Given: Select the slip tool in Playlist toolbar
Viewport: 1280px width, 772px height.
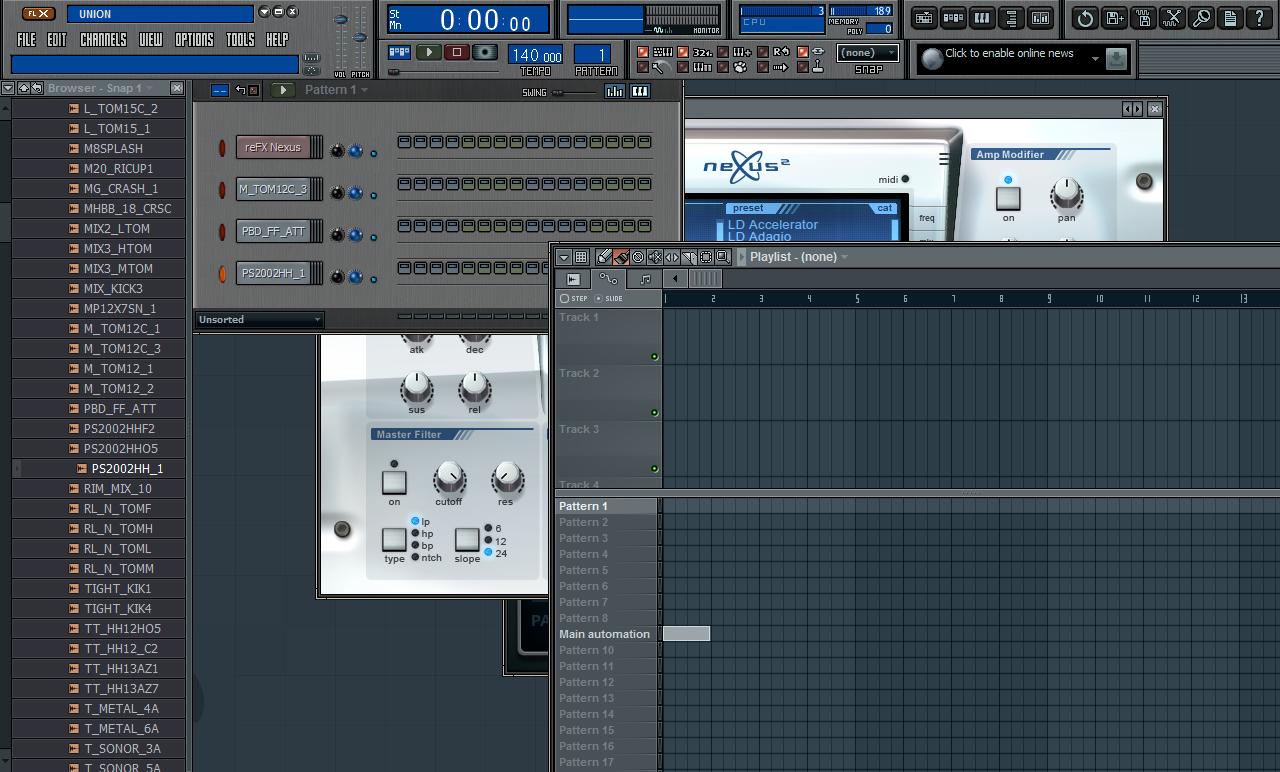Looking at the screenshot, I should (x=672, y=257).
